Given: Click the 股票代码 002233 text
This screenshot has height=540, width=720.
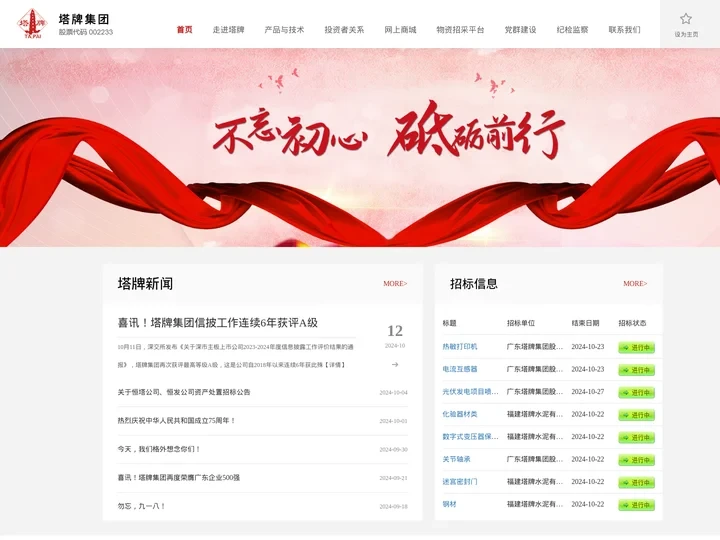Looking at the screenshot, I should [x=86, y=32].
